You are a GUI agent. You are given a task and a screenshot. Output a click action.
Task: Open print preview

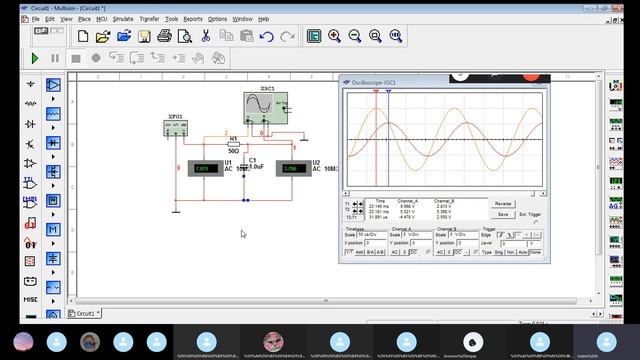tap(185, 36)
